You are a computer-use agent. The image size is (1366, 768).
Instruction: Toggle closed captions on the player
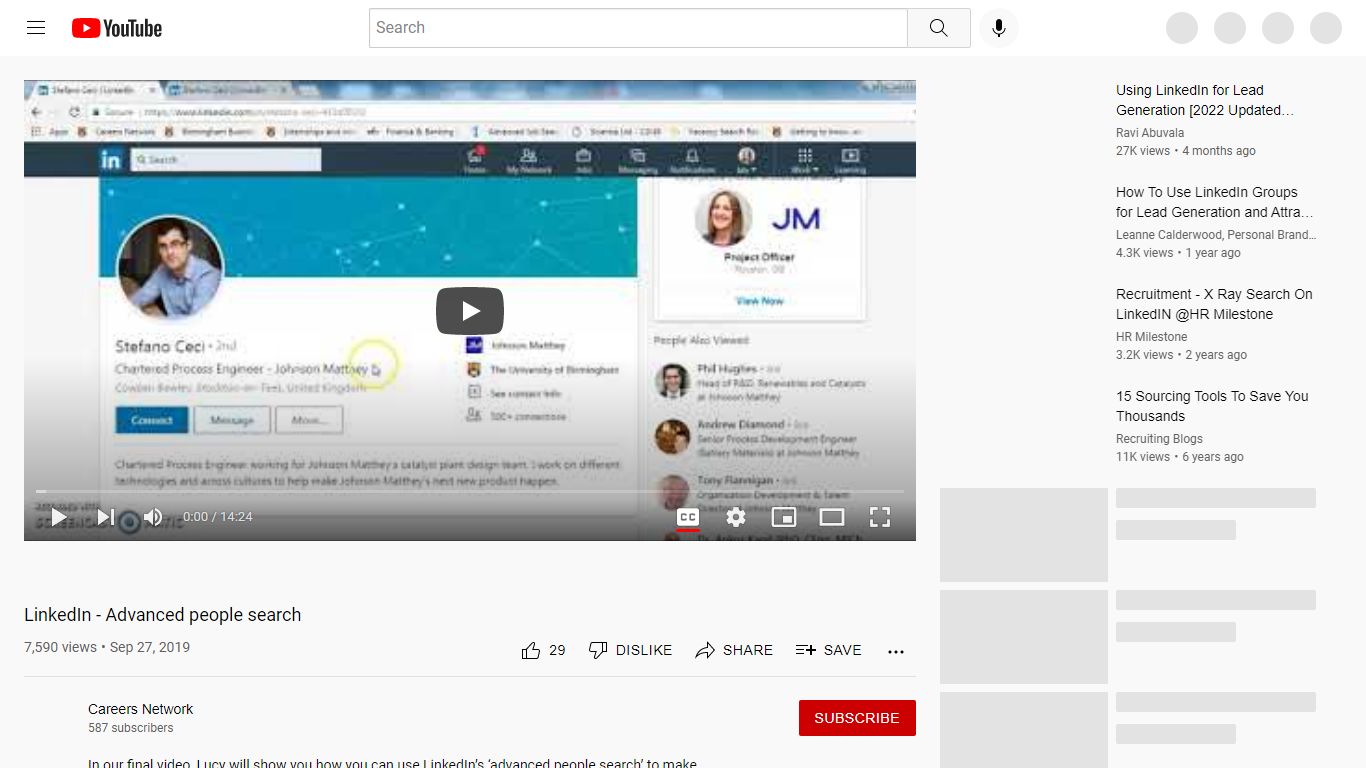tap(688, 517)
